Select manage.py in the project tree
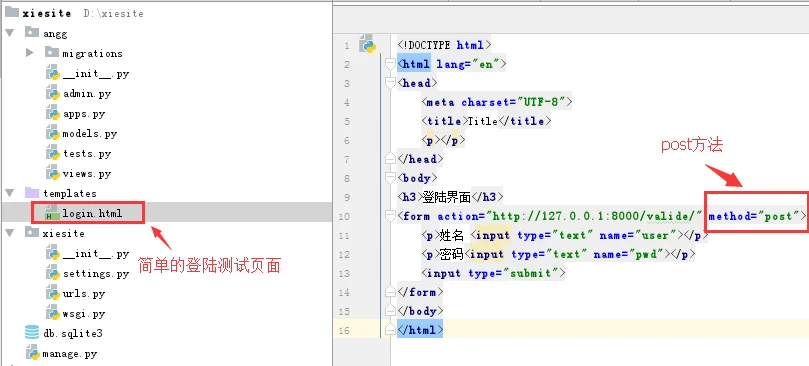 [70, 354]
